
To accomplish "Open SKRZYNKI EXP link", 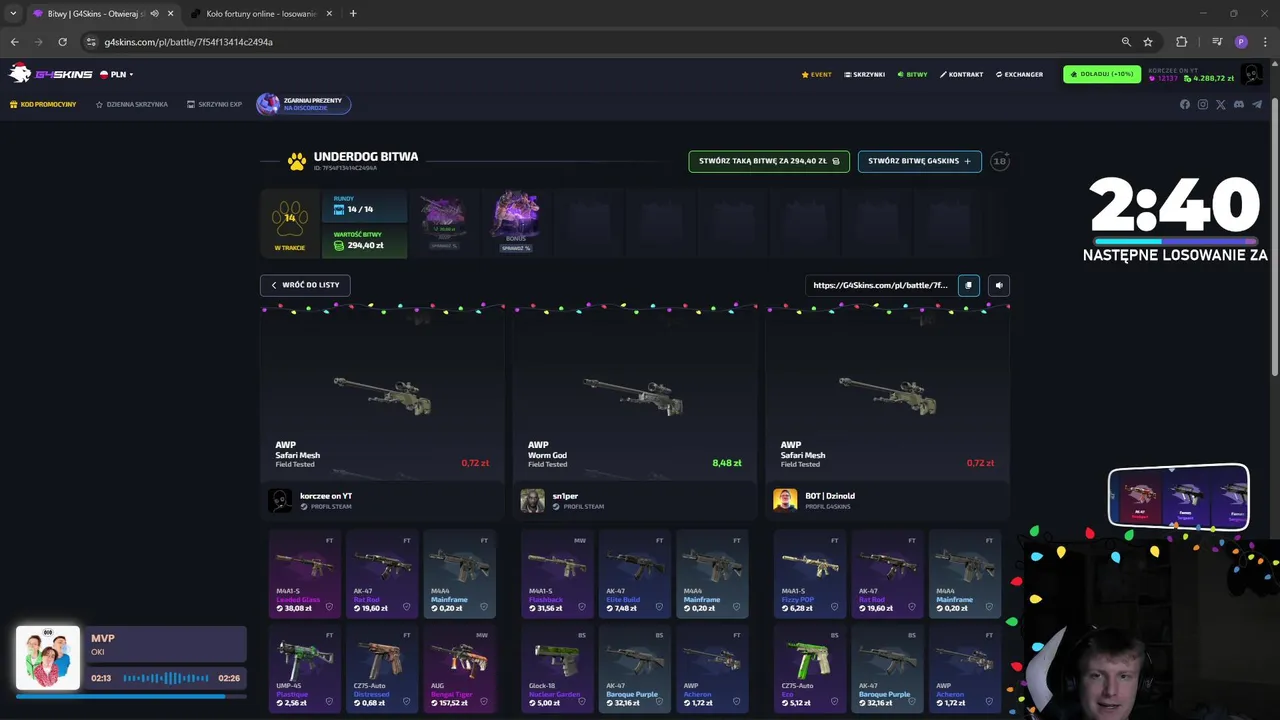I will click(x=214, y=104).
